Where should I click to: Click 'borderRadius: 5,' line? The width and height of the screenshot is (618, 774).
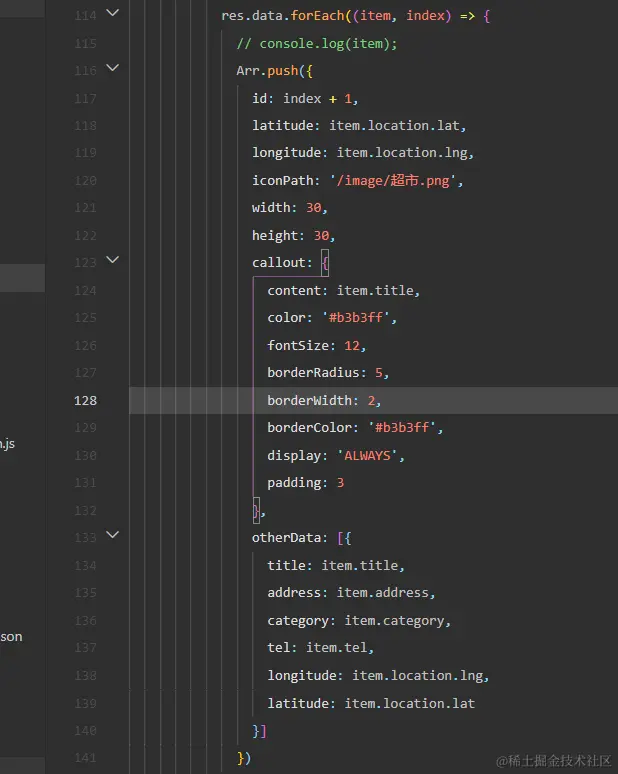point(328,373)
